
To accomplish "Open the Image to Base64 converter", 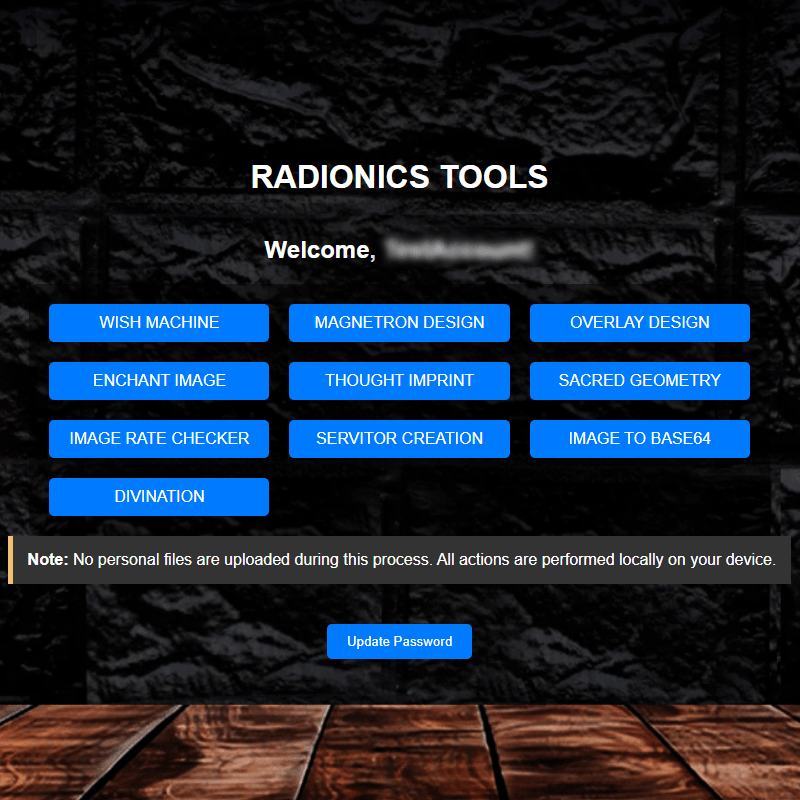I will tap(639, 439).
